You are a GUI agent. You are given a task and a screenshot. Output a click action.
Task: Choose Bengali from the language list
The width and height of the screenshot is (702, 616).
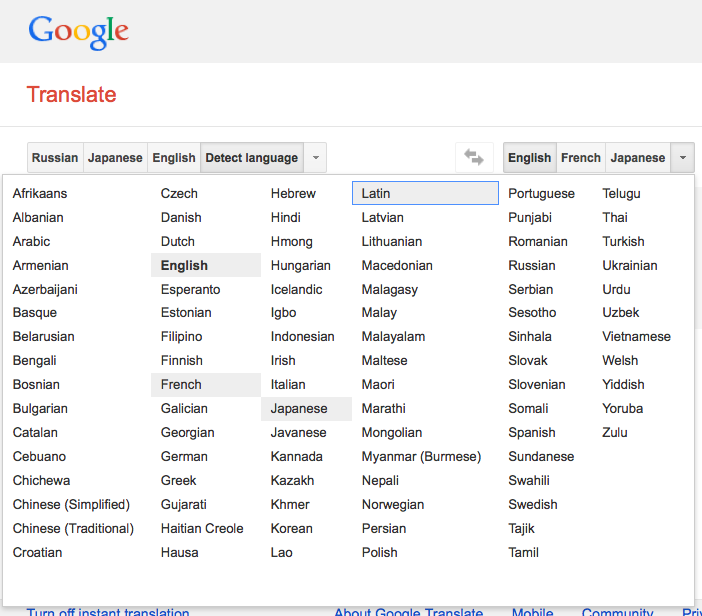pyautogui.click(x=34, y=360)
